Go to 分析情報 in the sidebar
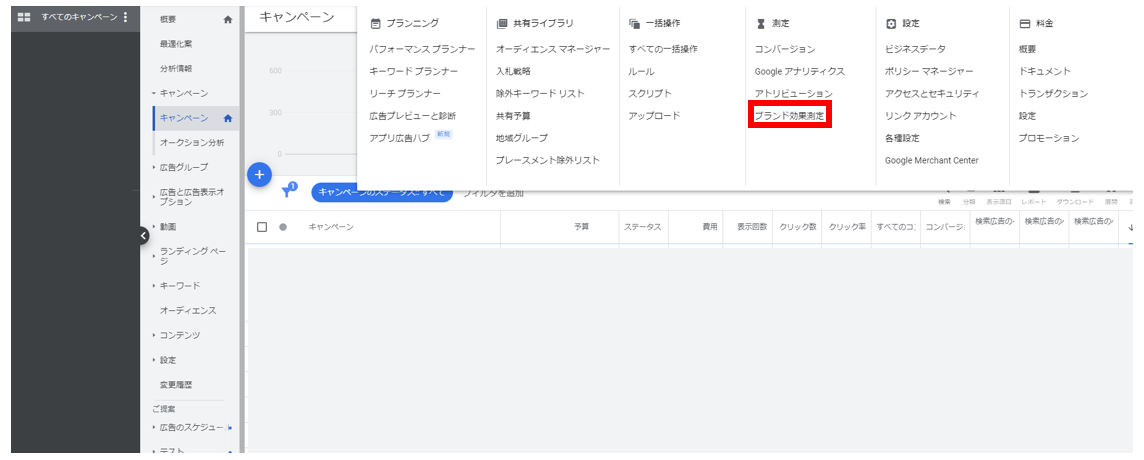1144x460 pixels. pyautogui.click(x=177, y=69)
